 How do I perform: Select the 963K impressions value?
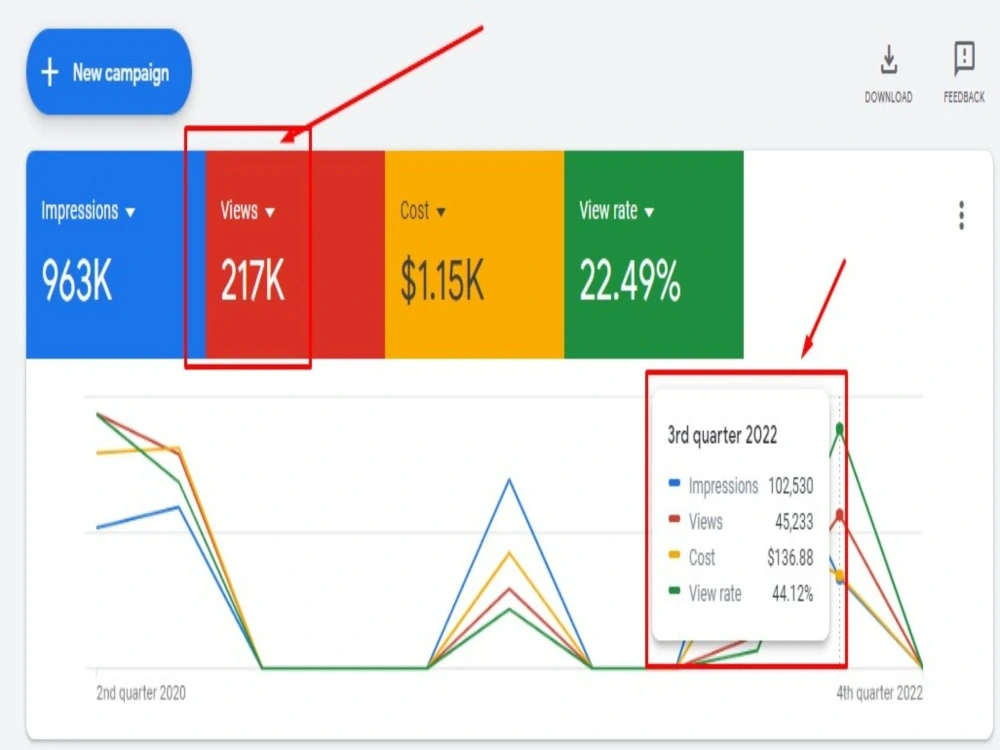77,281
